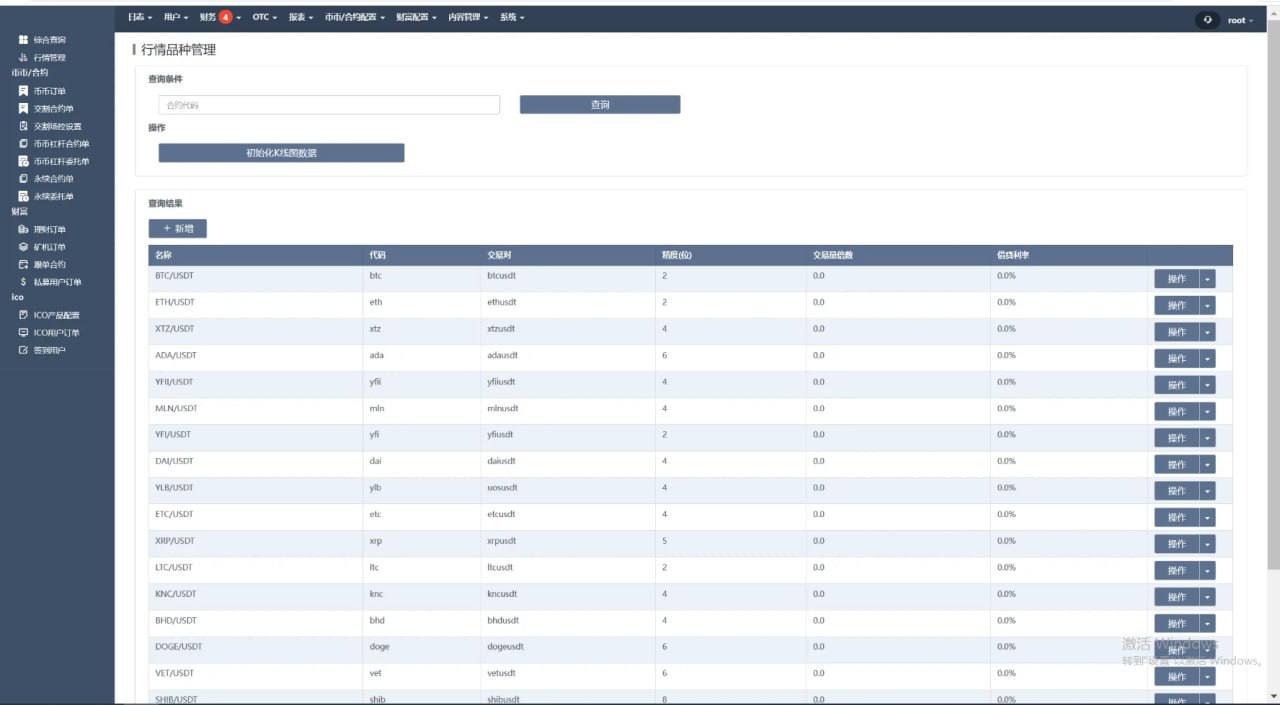This screenshot has height=705, width=1280.
Task: Click the 新增 add button
Action: pyautogui.click(x=178, y=229)
